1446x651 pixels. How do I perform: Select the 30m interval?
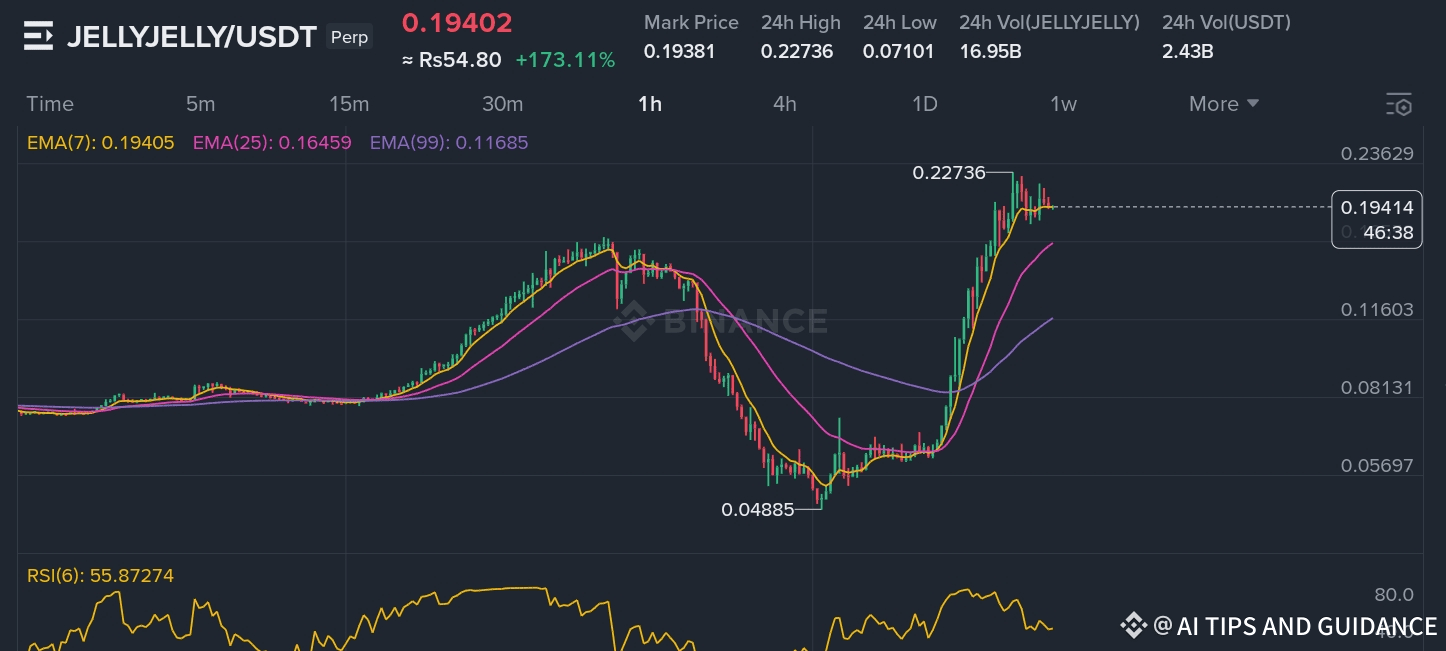[x=502, y=104]
